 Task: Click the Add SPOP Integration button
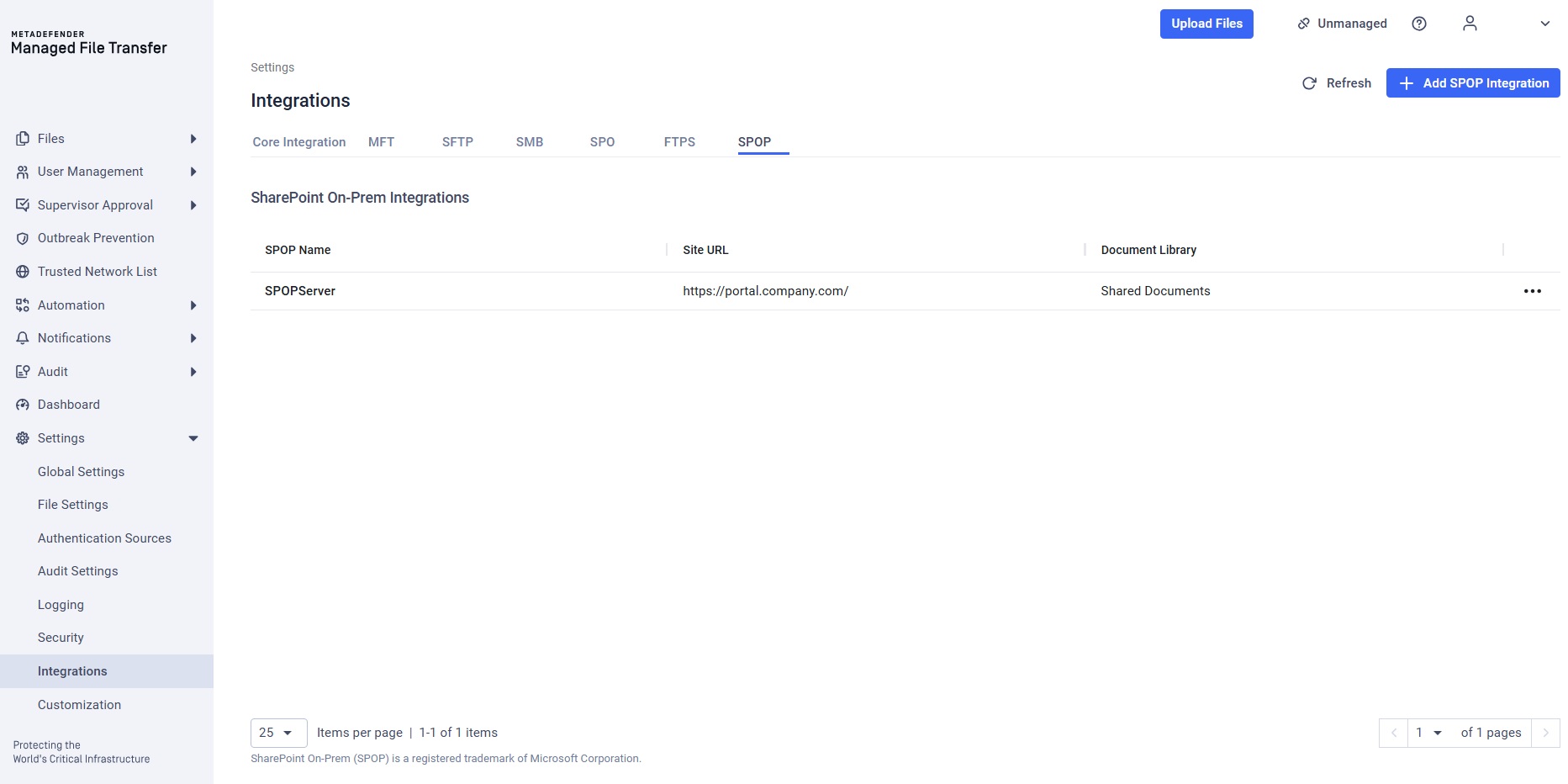1473,83
